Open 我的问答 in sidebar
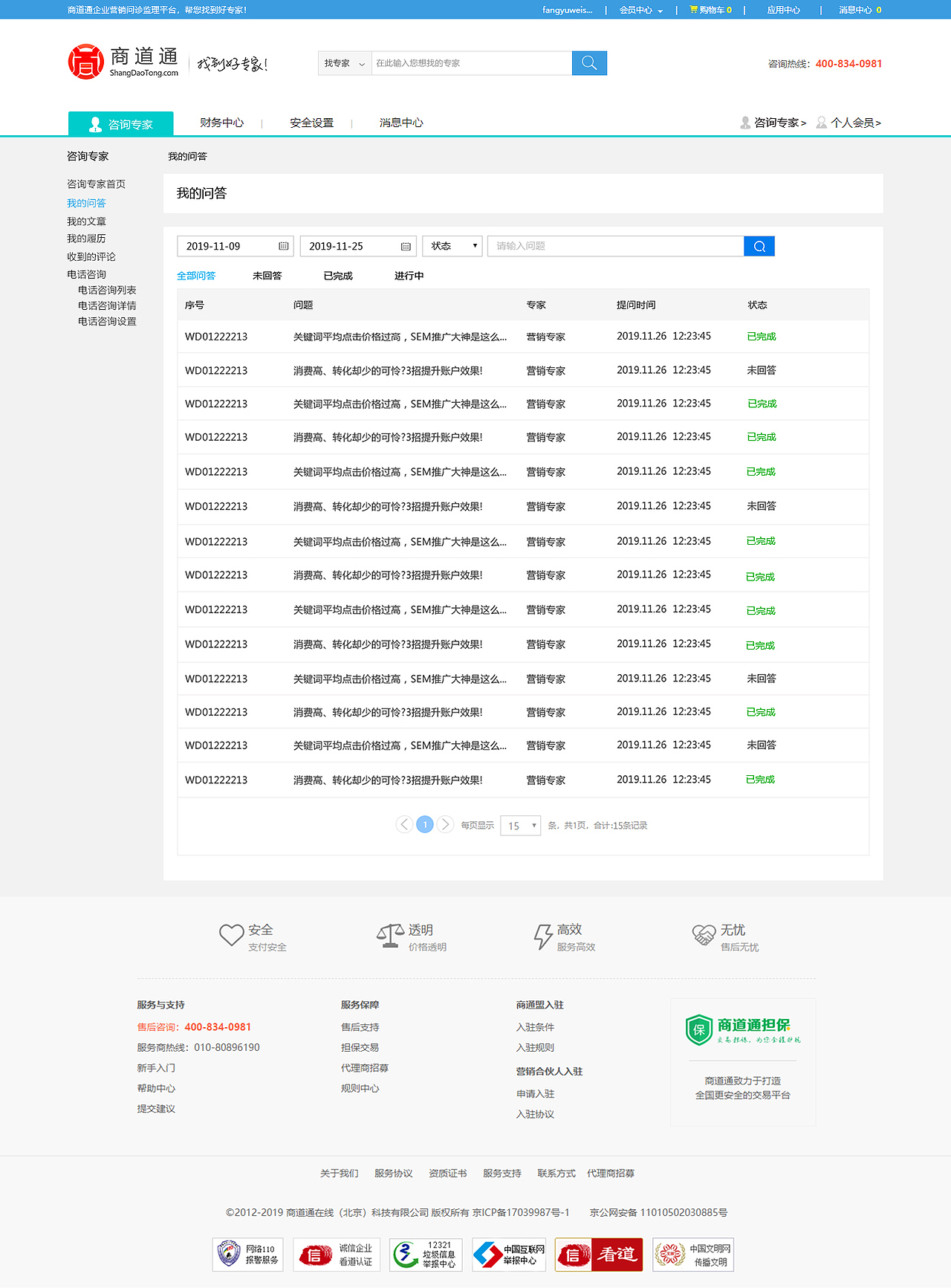Image resolution: width=951 pixels, height=1288 pixels. [86, 203]
